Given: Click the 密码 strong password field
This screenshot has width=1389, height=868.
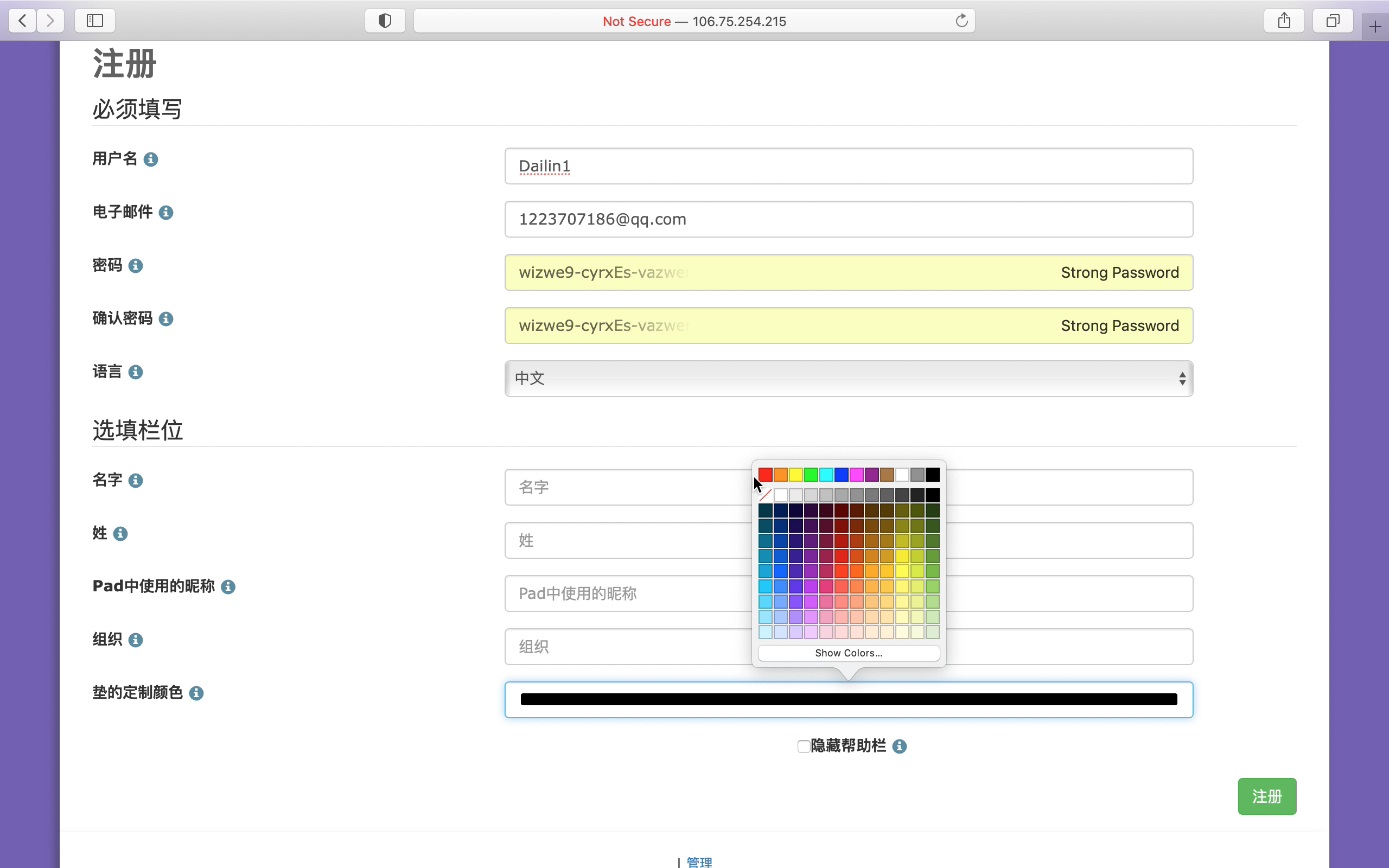Looking at the screenshot, I should (x=849, y=272).
